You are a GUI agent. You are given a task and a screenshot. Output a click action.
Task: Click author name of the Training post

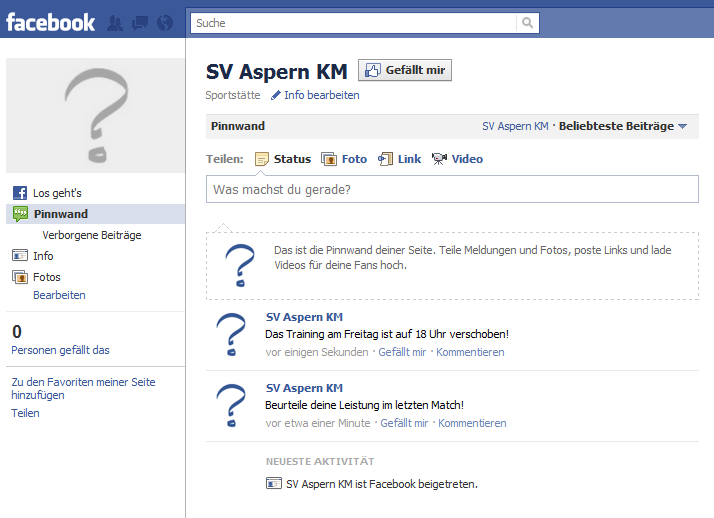coord(304,317)
